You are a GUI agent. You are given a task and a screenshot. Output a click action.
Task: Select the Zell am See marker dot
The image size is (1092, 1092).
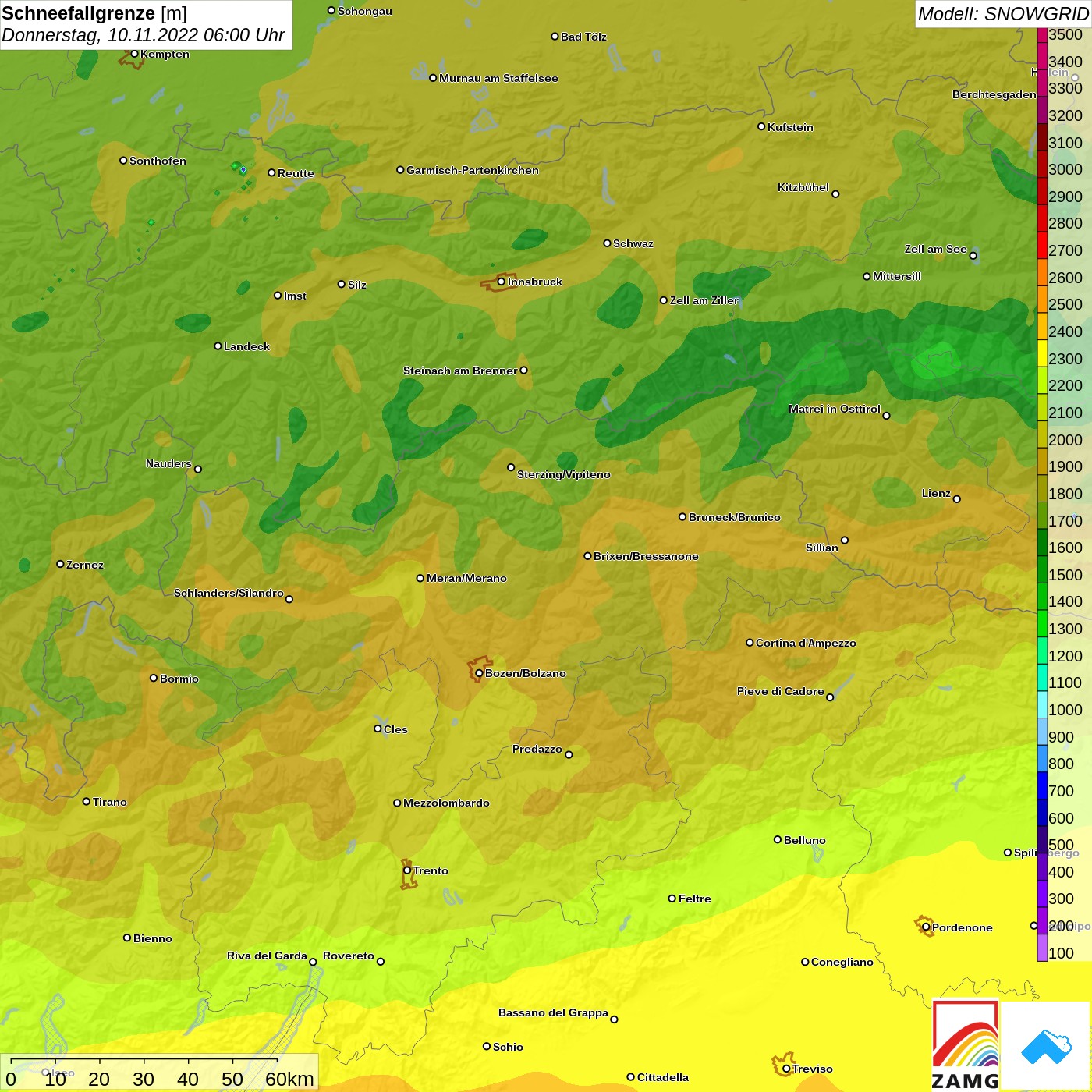coord(973,255)
